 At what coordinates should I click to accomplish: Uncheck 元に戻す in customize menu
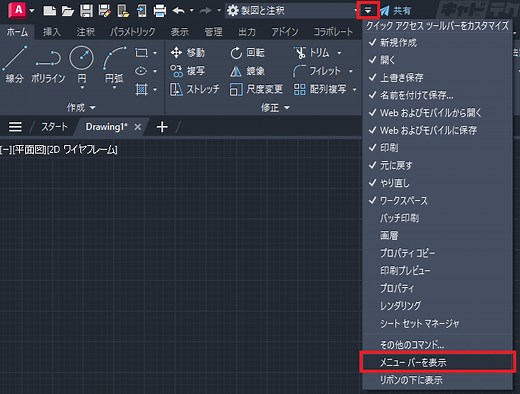coord(437,165)
